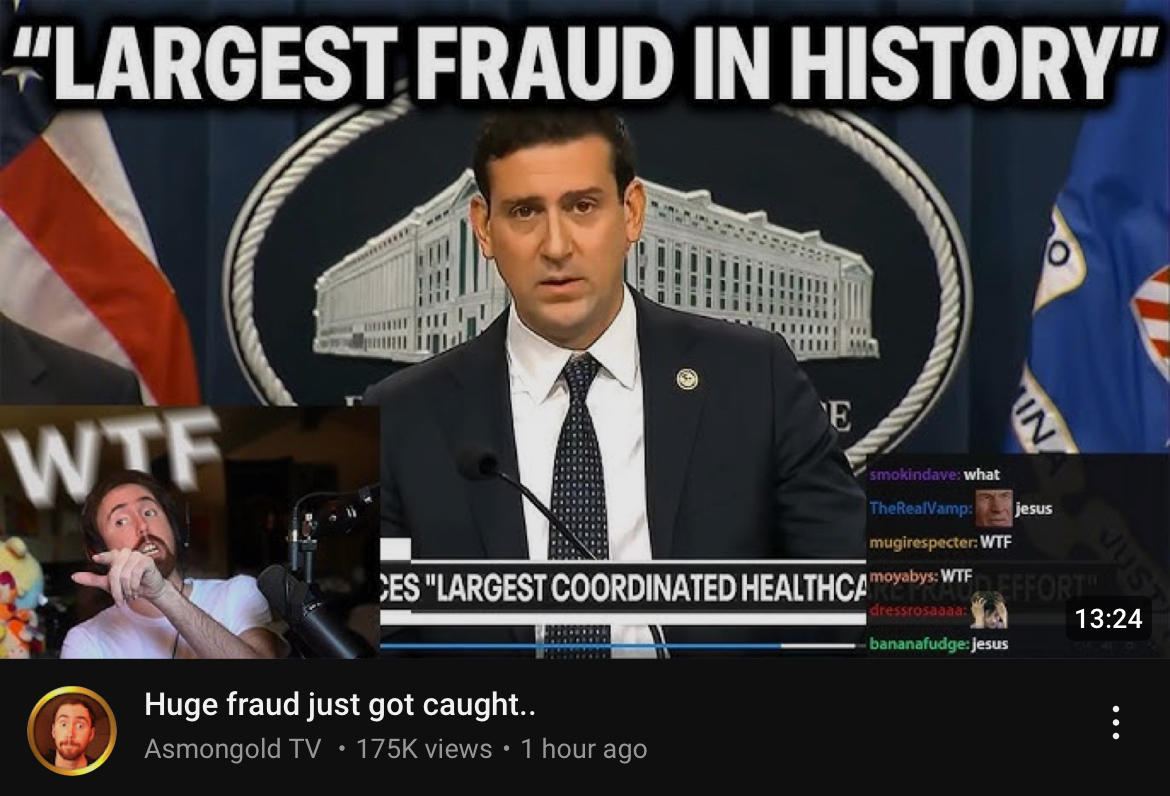Click the Asmongold TV channel name text
The height and width of the screenshot is (796, 1170).
(232, 748)
